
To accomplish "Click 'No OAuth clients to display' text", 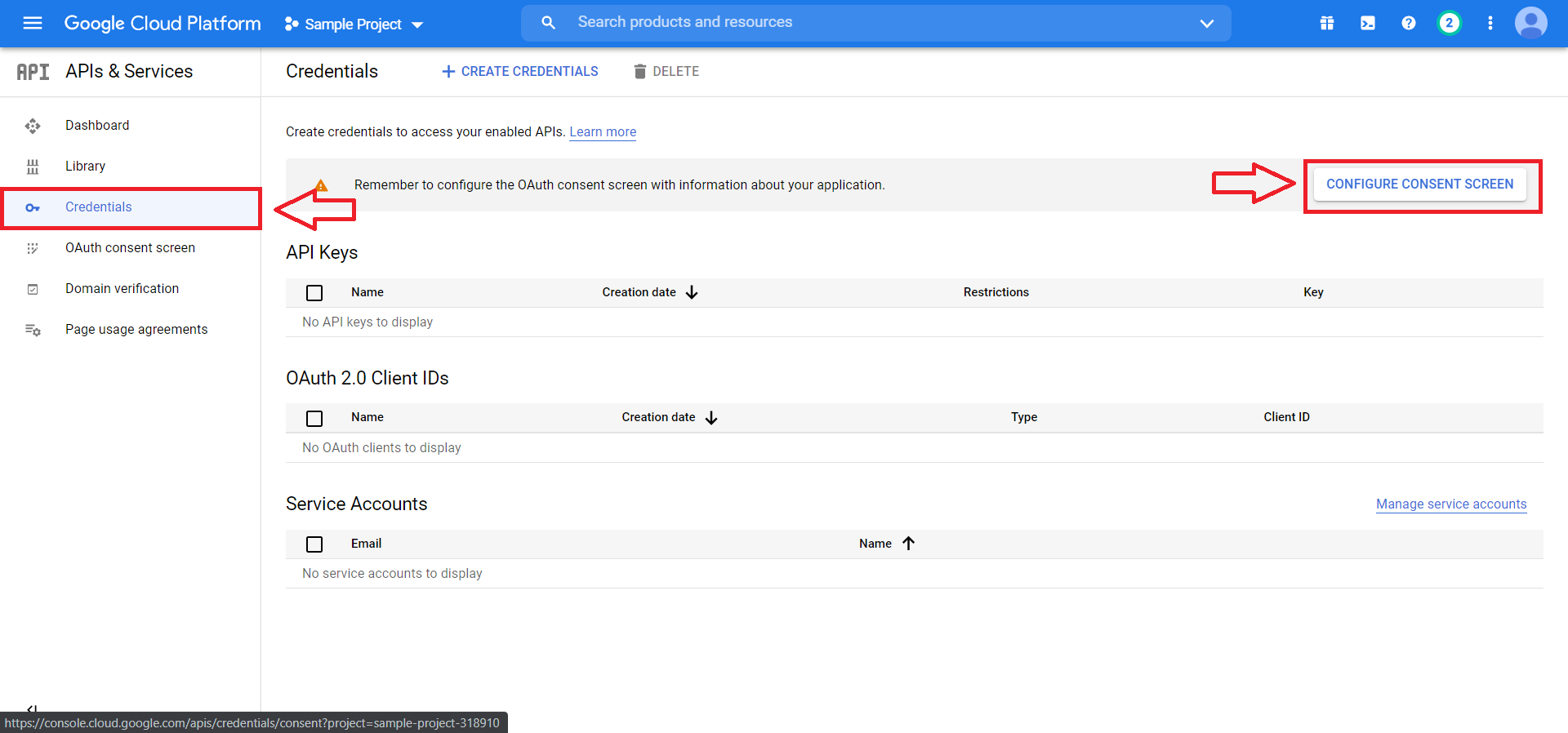I will coord(381,448).
